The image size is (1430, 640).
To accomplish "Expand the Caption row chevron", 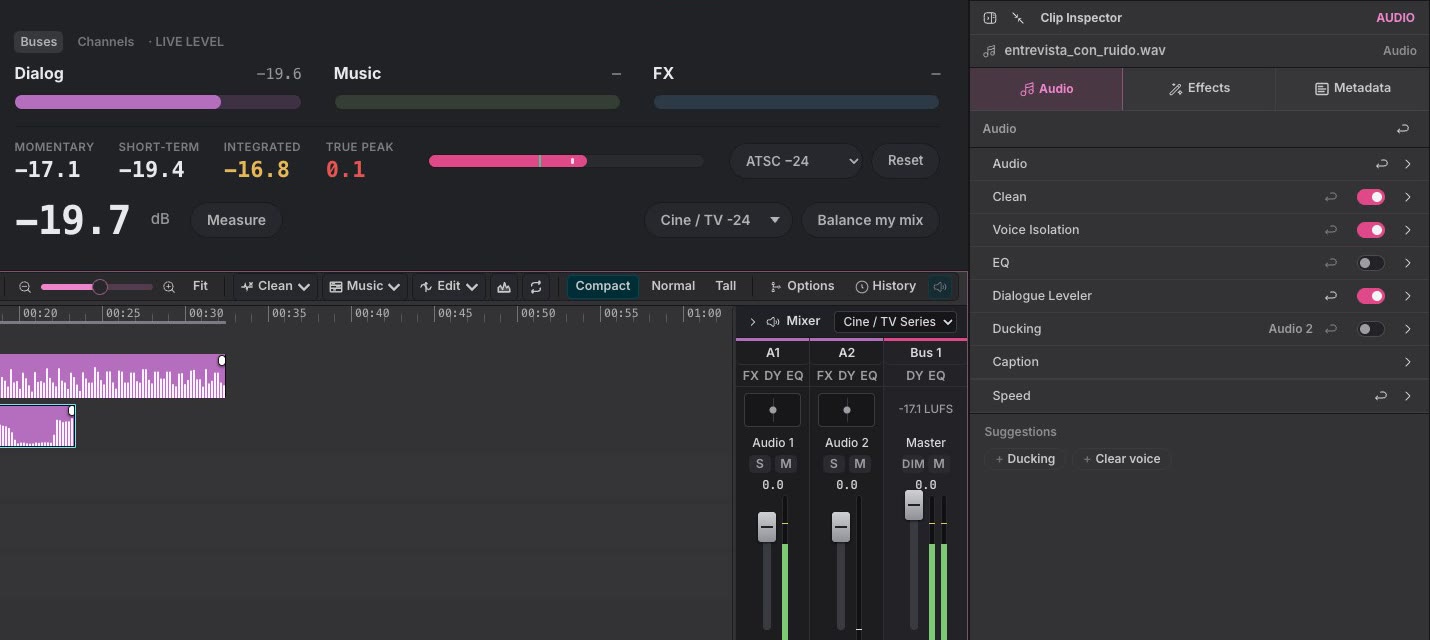I will (x=1407, y=362).
